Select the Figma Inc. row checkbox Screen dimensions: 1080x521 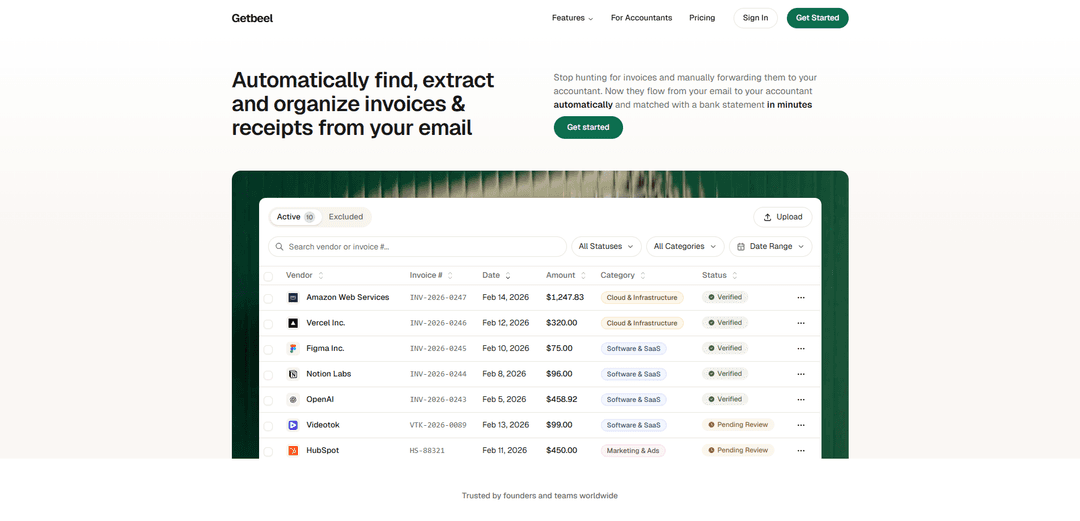tap(268, 349)
